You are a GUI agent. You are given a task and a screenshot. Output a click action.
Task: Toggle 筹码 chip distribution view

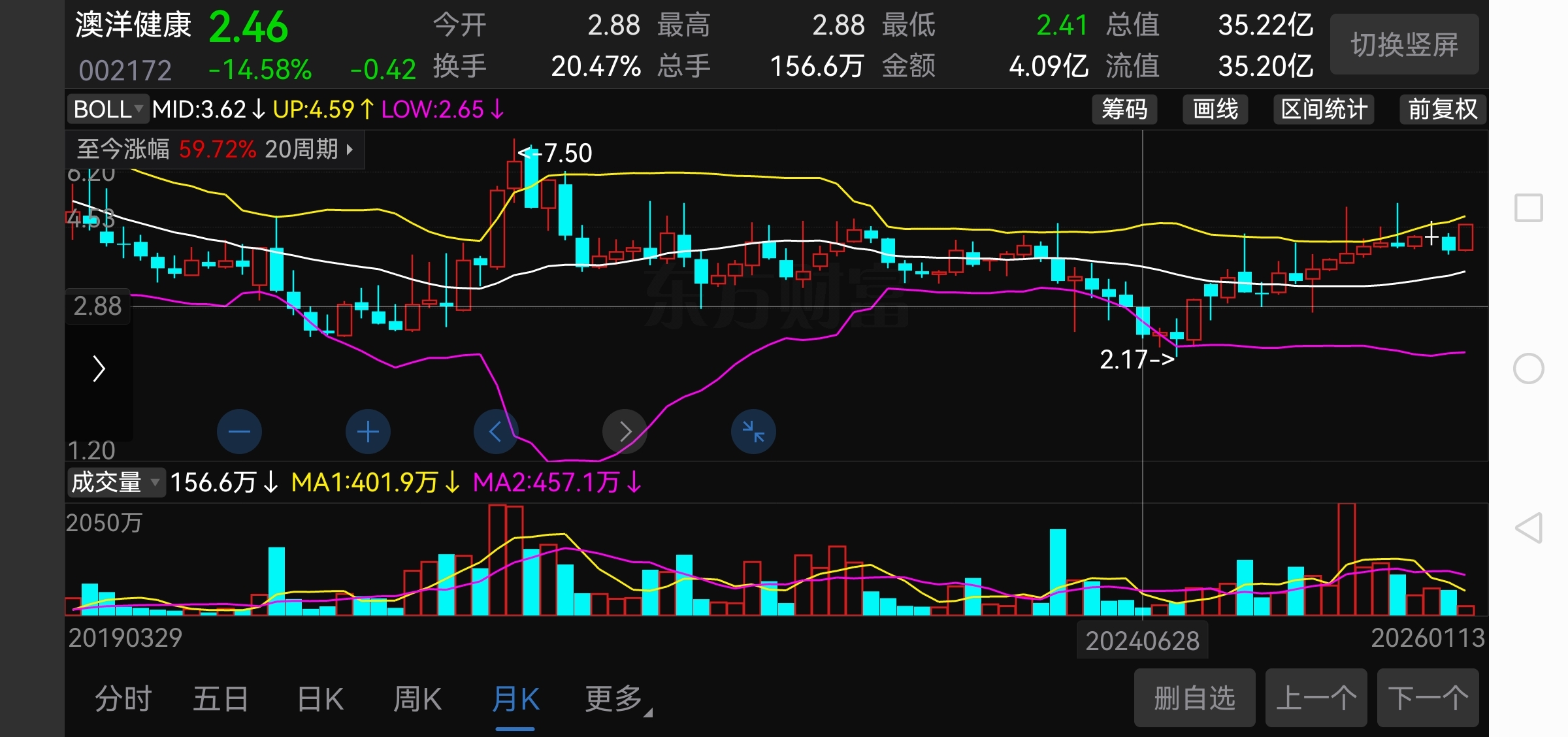click(1124, 109)
